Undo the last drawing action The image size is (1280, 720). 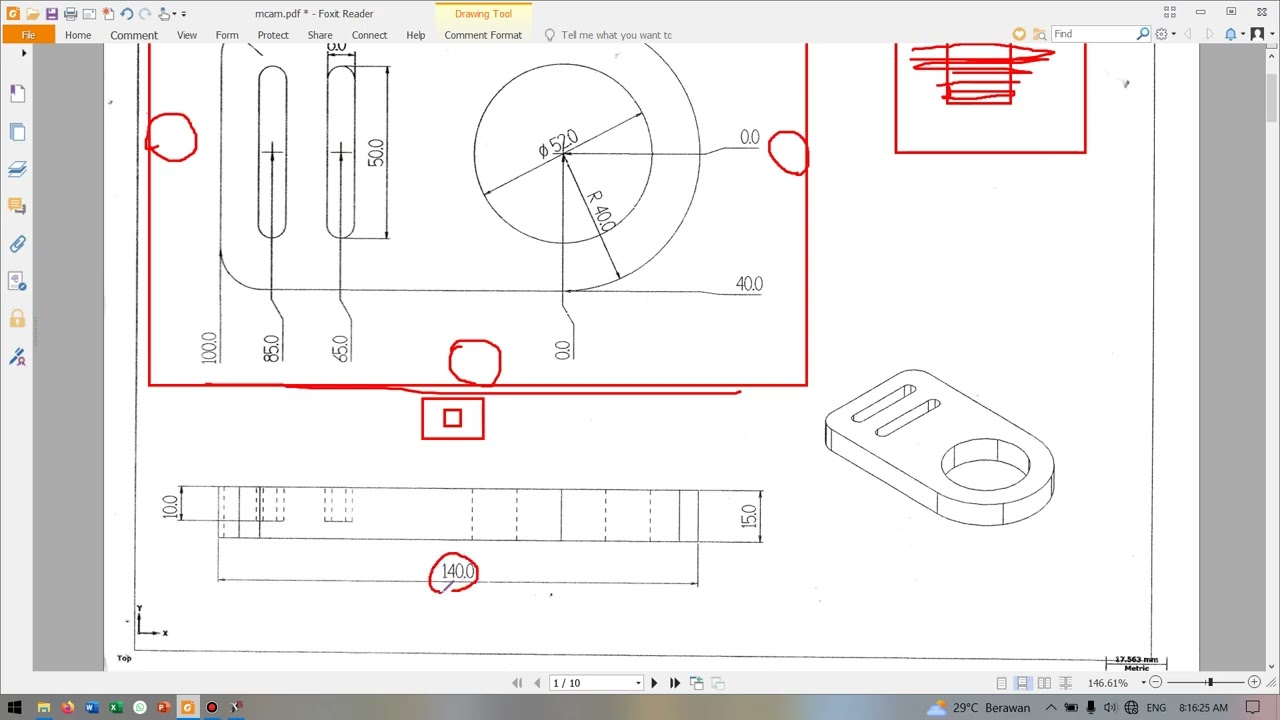(x=127, y=14)
